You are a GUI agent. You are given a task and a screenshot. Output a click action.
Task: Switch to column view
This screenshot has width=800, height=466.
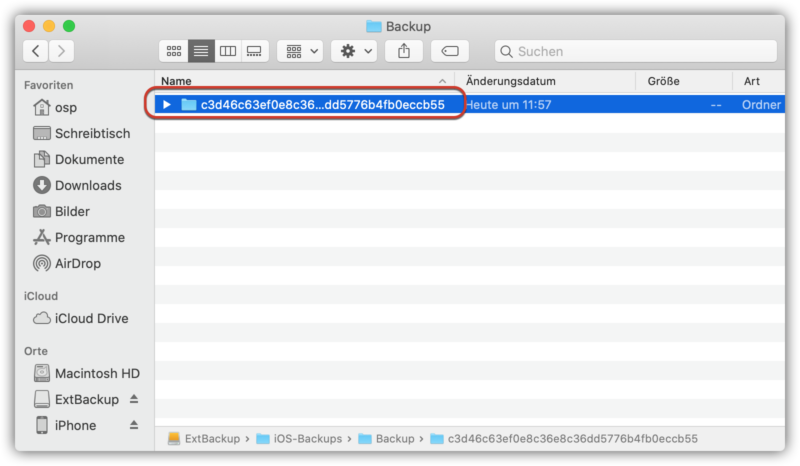click(x=228, y=51)
